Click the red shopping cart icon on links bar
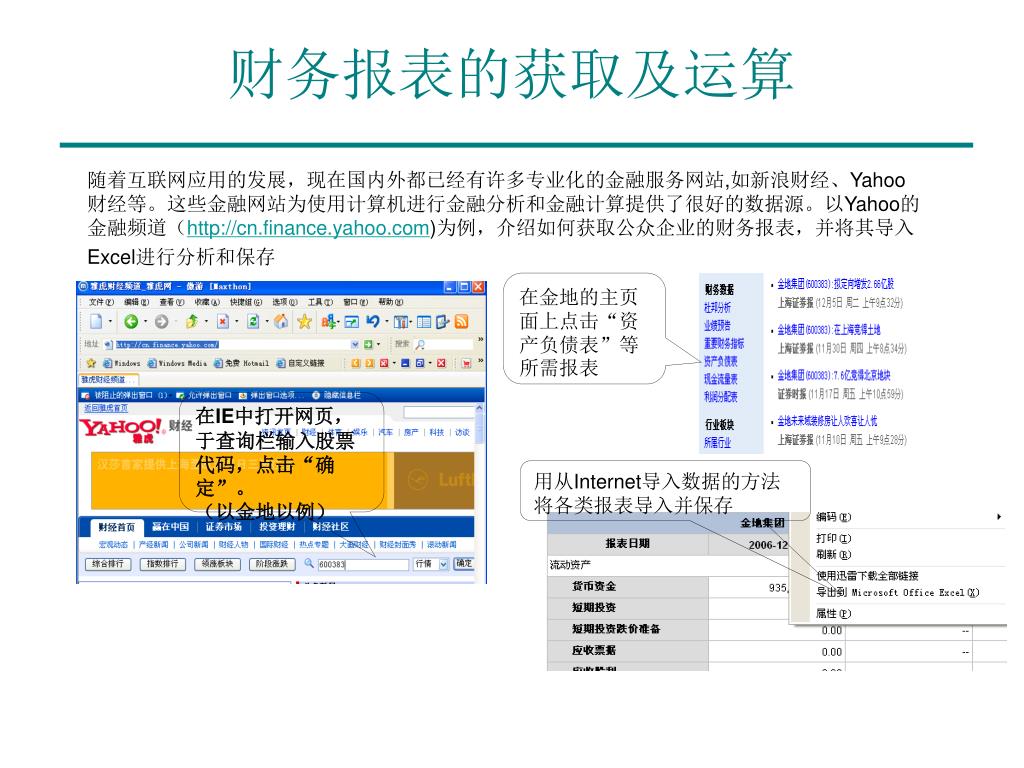1024x768 pixels. pyautogui.click(x=466, y=363)
